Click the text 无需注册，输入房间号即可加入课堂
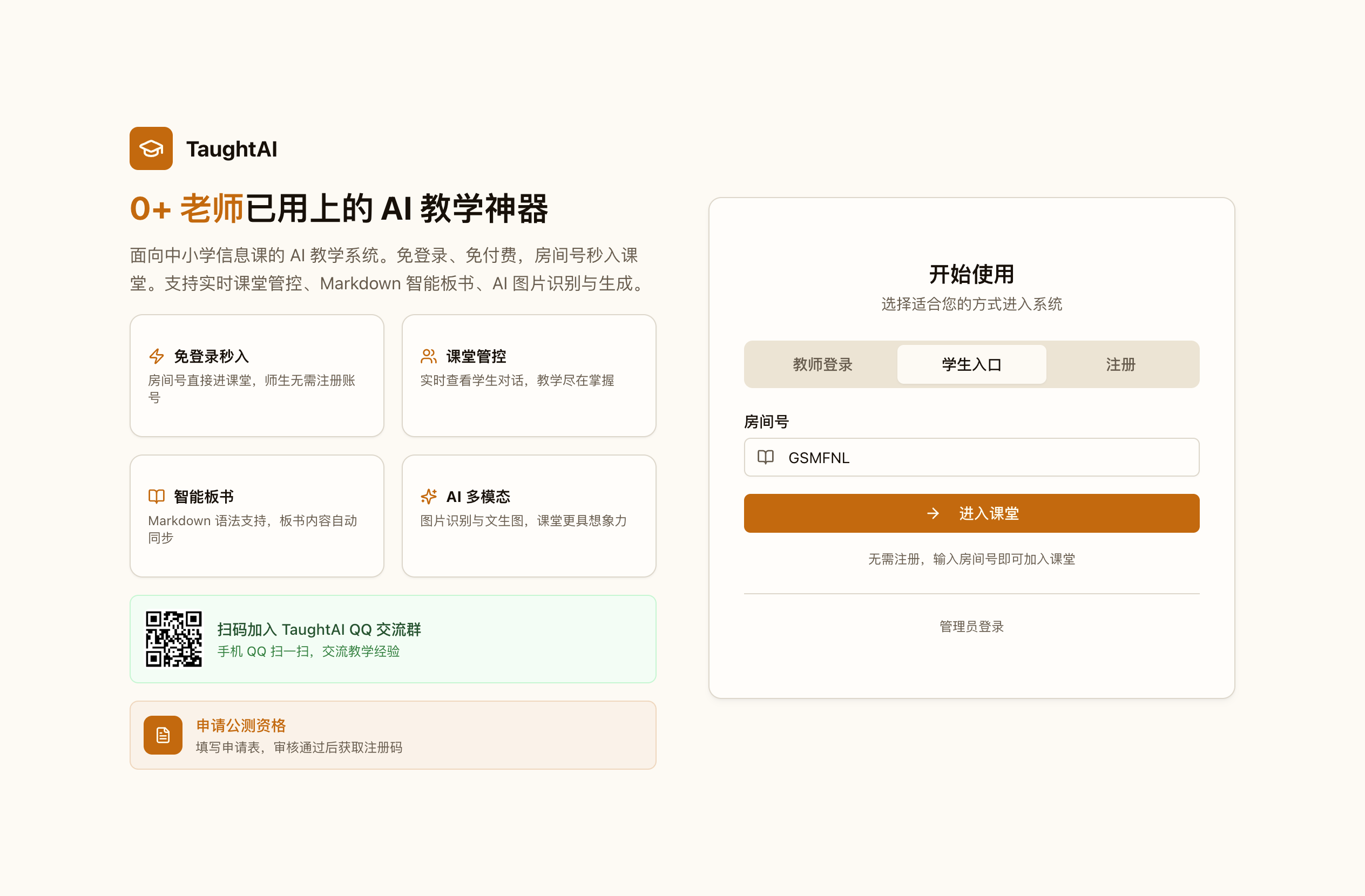 click(971, 558)
